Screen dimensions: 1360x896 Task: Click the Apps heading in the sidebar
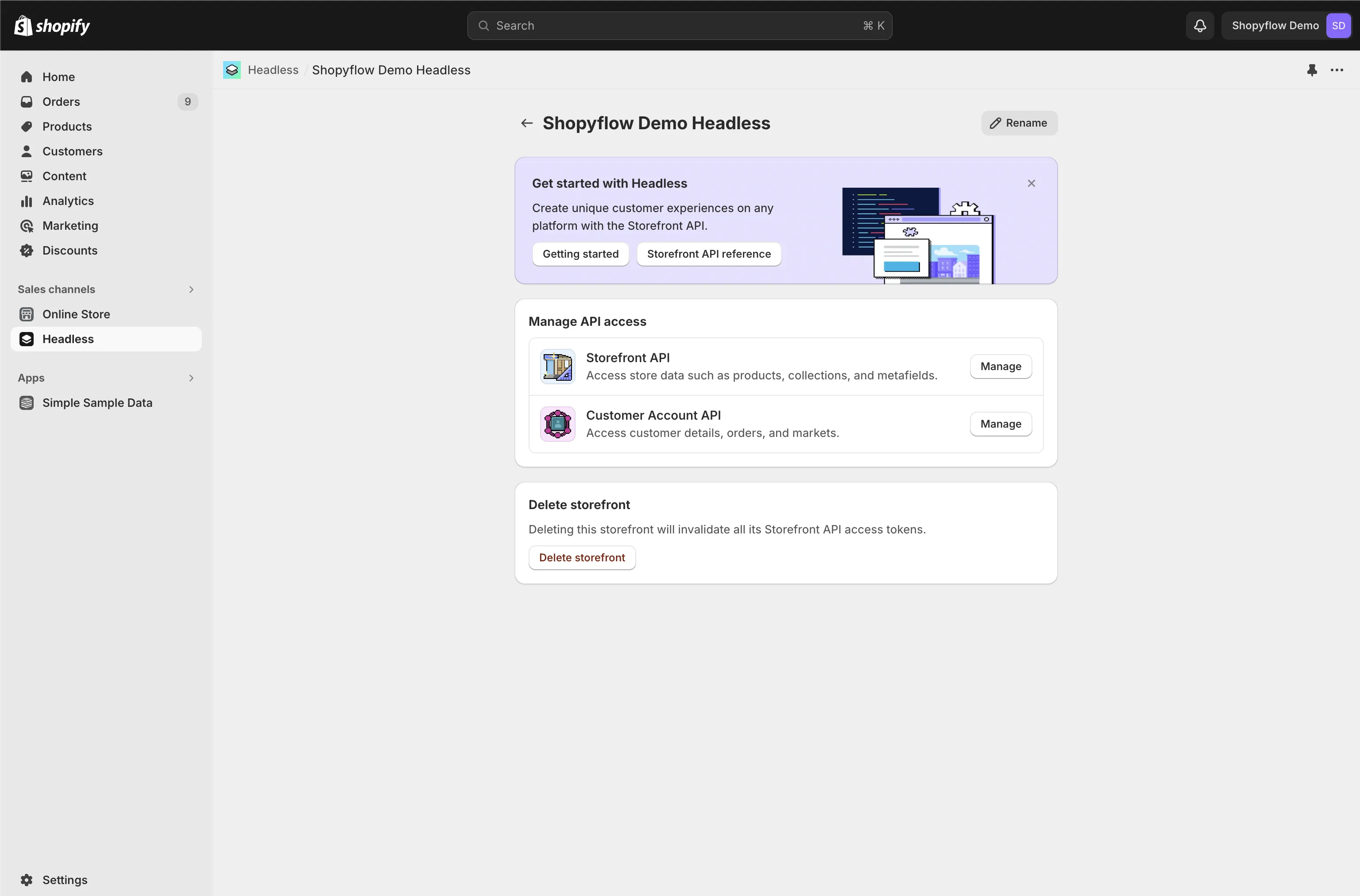pos(31,378)
